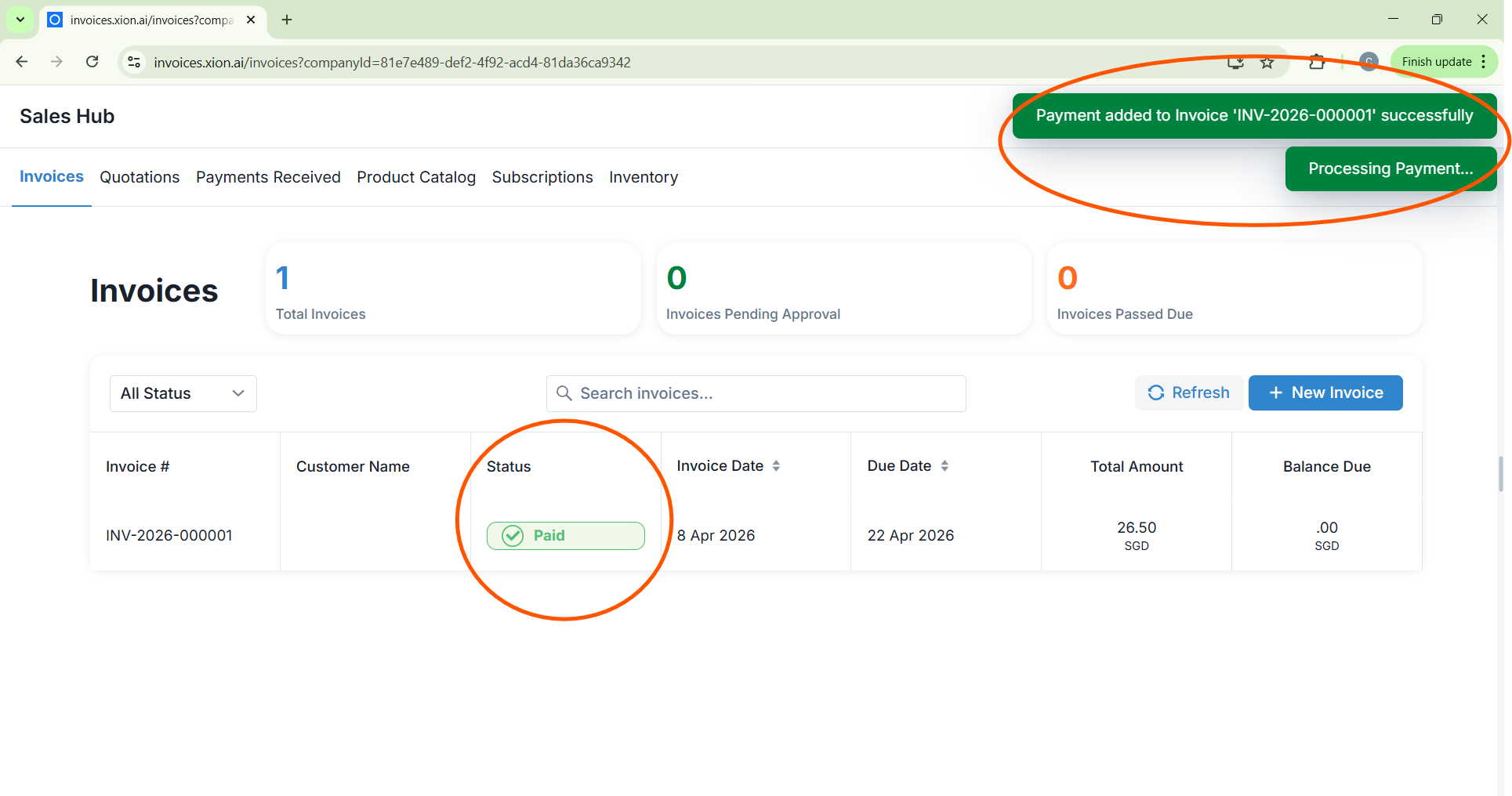
Task: Open the tab search chevron dropdown
Action: coord(20,20)
